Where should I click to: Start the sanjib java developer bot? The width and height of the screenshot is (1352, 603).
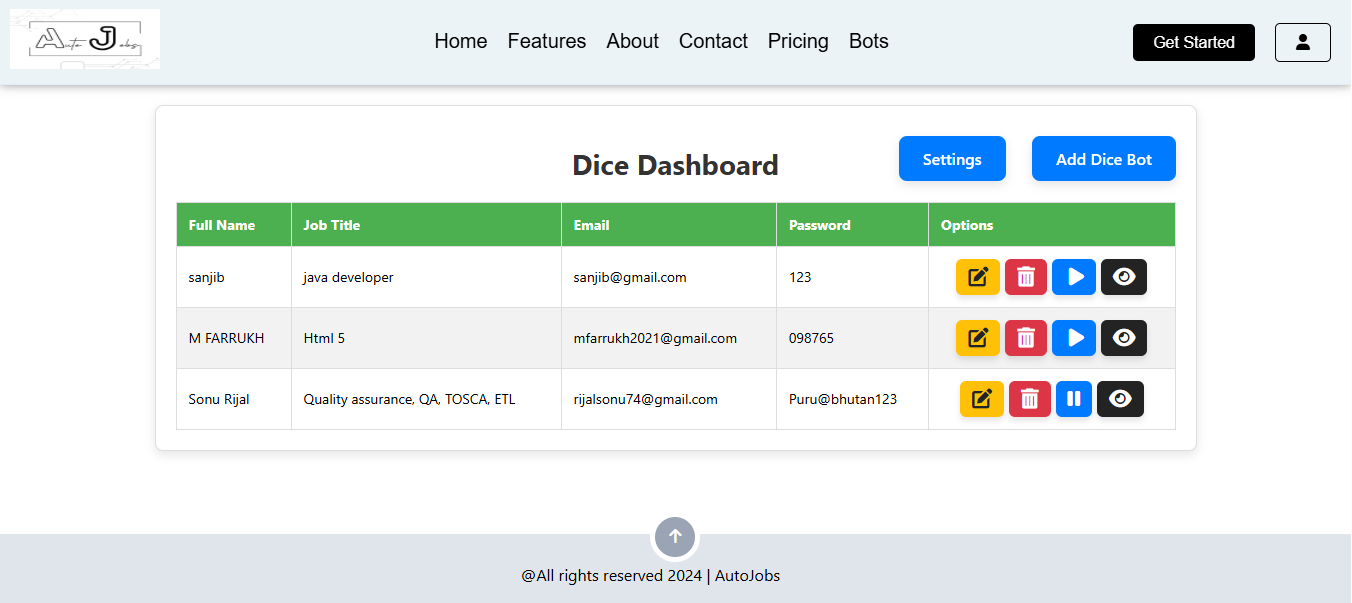click(1073, 277)
